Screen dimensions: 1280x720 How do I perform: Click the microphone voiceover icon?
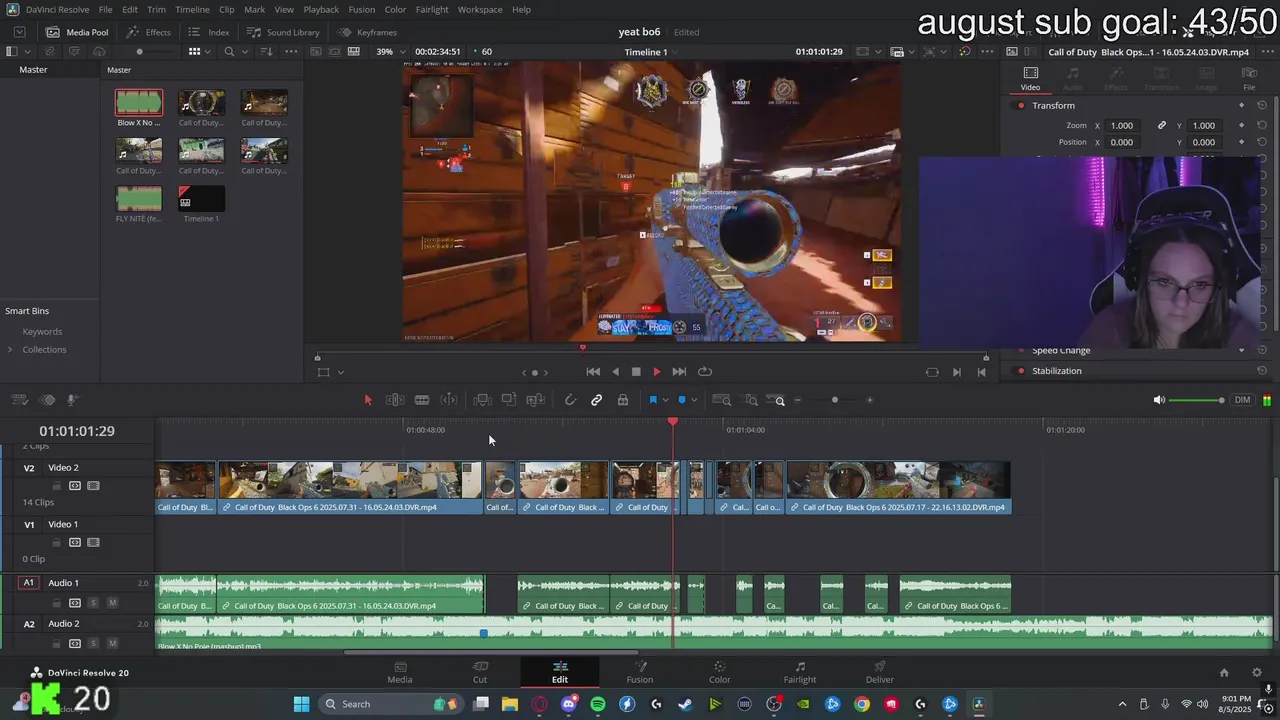[x=72, y=400]
